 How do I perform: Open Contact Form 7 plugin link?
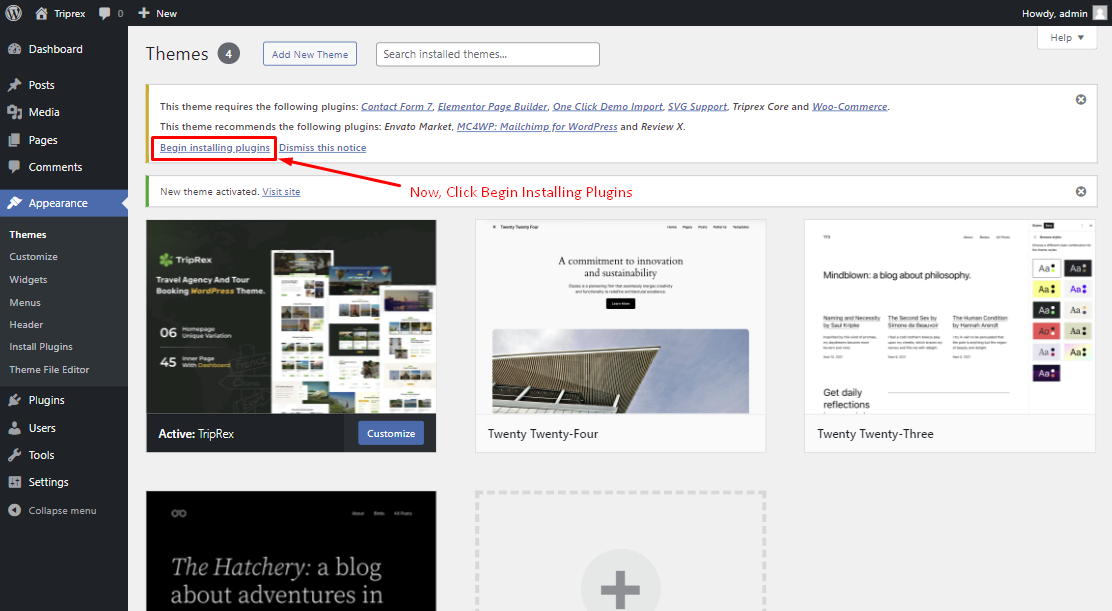coord(396,106)
